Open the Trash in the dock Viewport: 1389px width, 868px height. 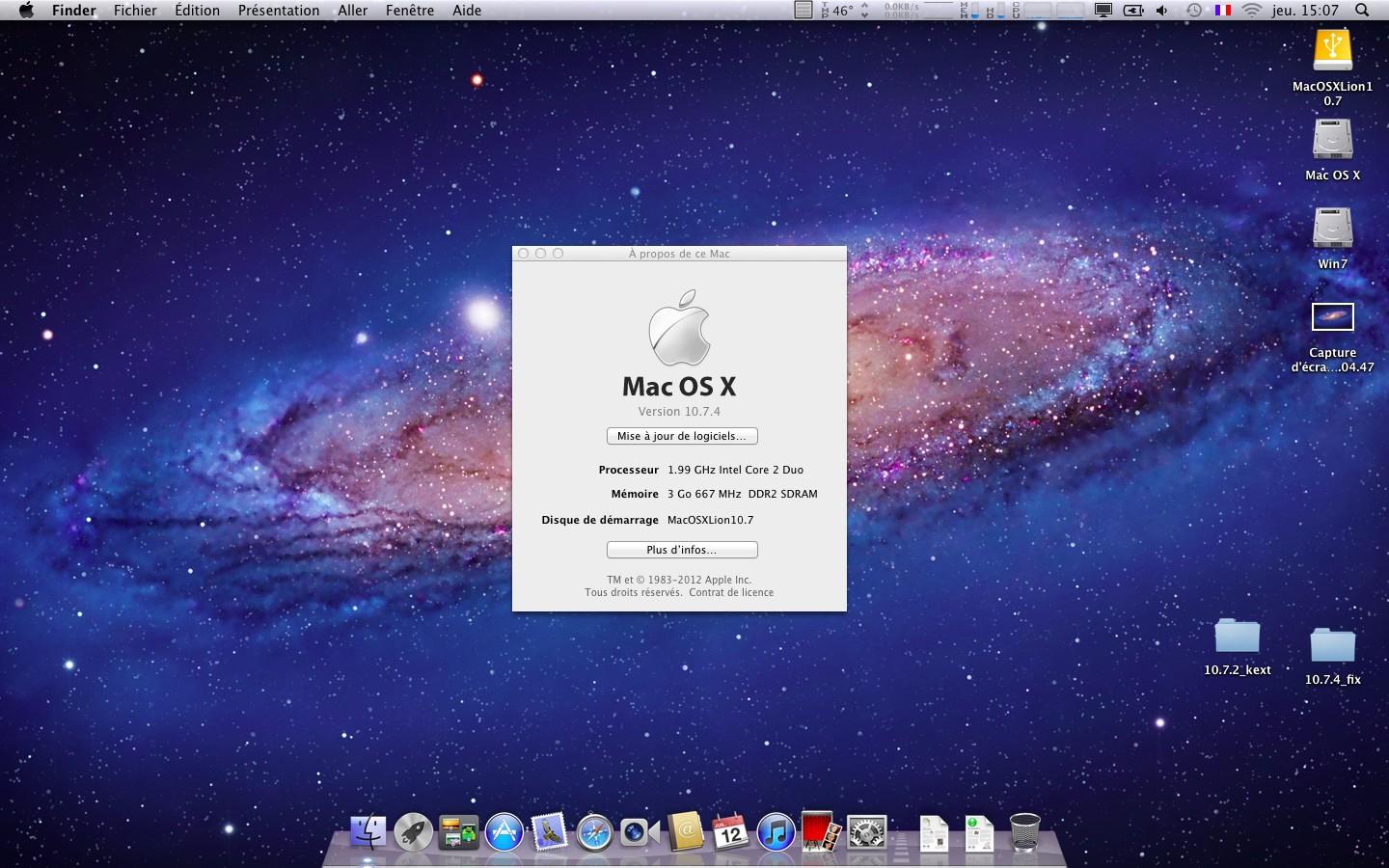pos(1024,831)
